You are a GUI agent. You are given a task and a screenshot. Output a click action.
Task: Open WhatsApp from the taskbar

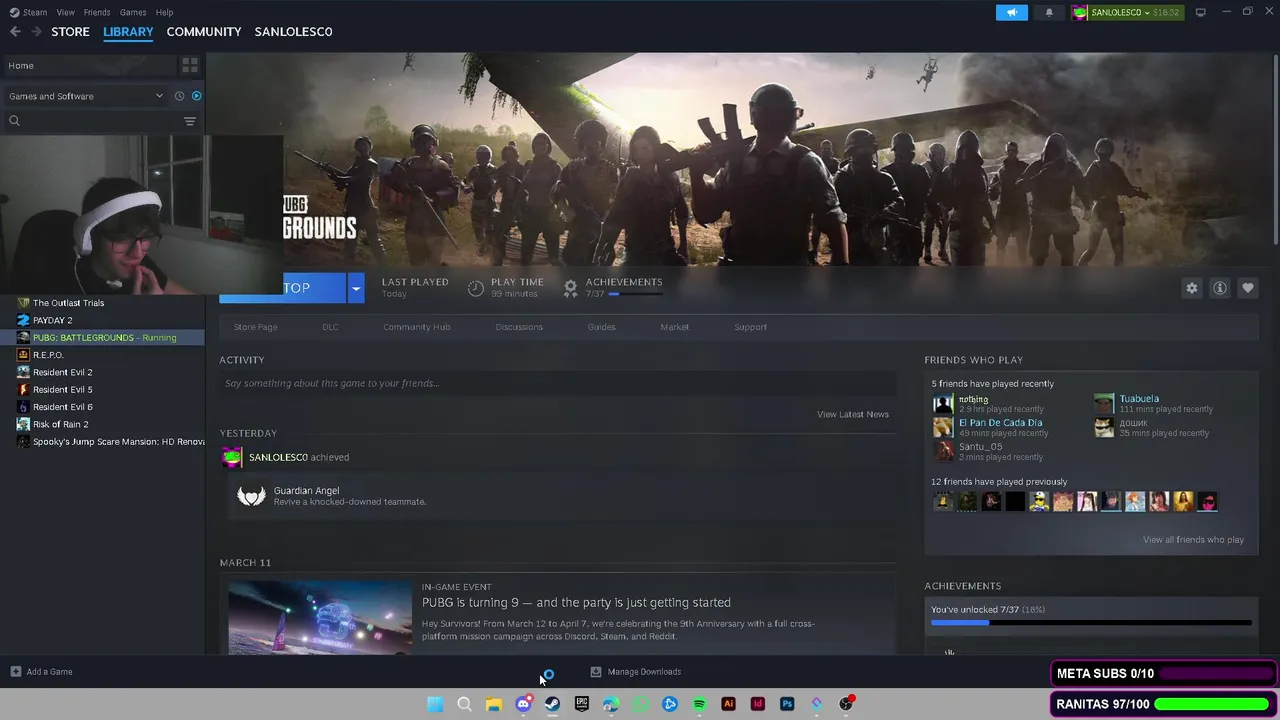click(640, 704)
